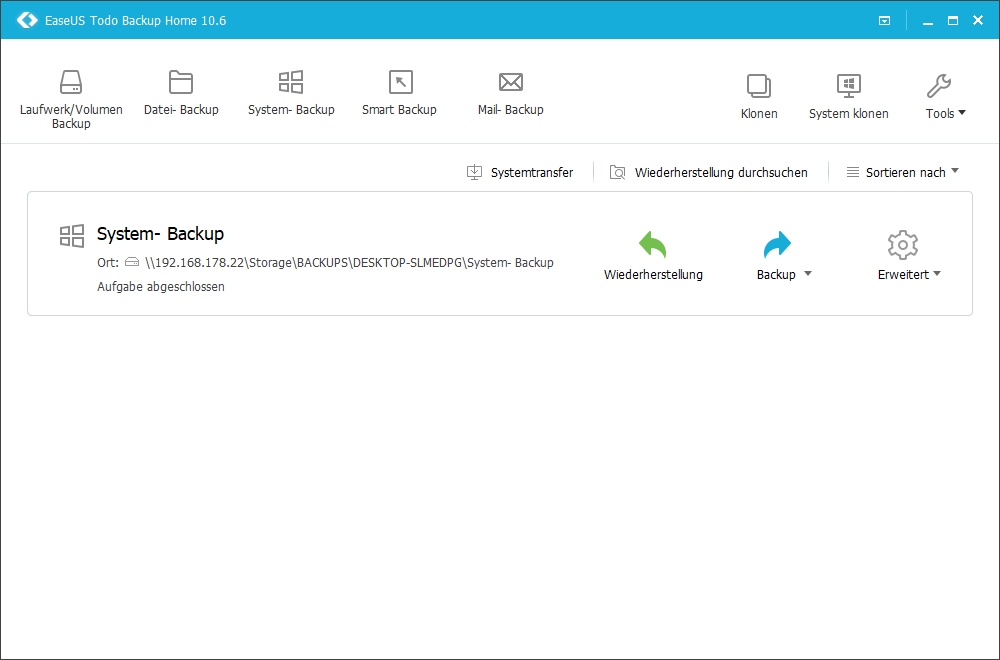Open Laufwerk/Volumen Backup
This screenshot has width=1000, height=660.
71,99
